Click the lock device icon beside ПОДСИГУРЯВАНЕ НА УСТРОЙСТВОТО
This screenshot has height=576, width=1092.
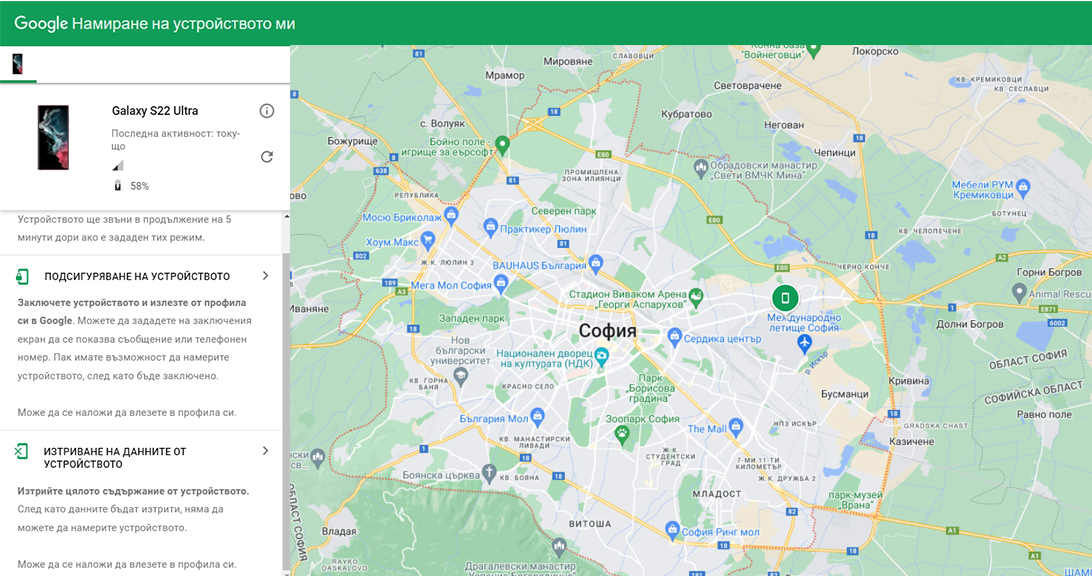coord(22,277)
